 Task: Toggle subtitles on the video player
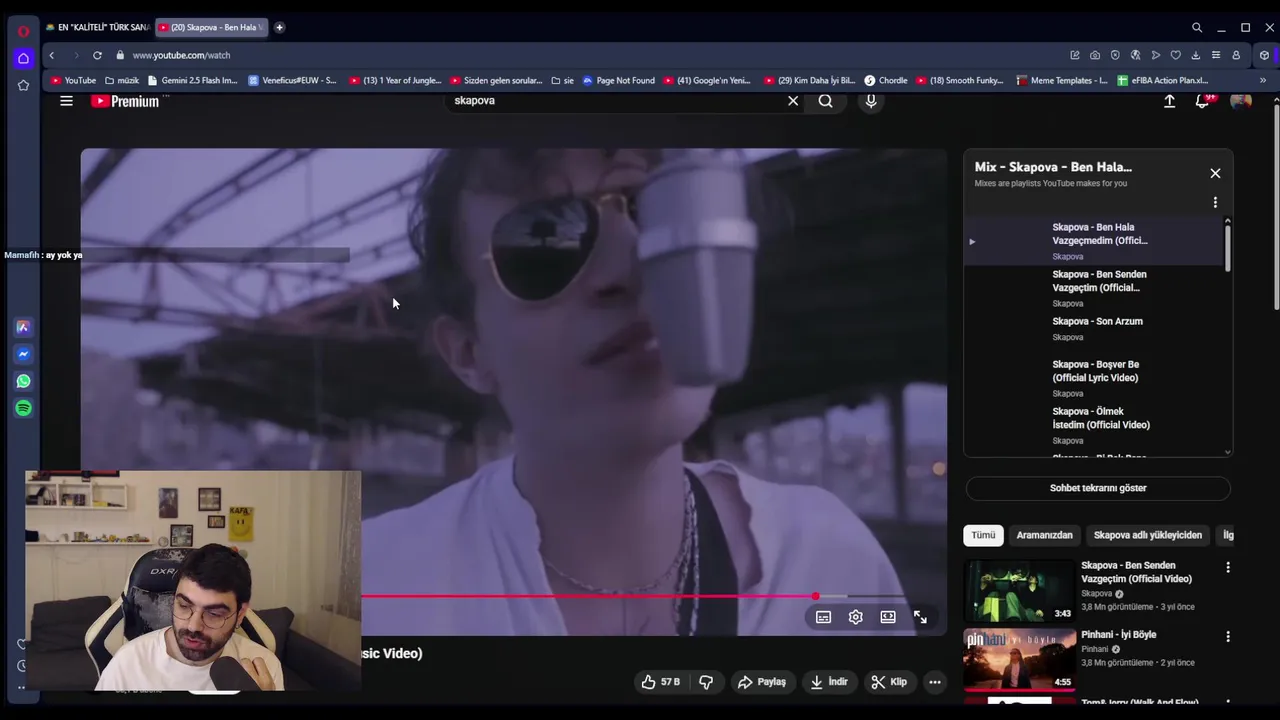(x=823, y=617)
